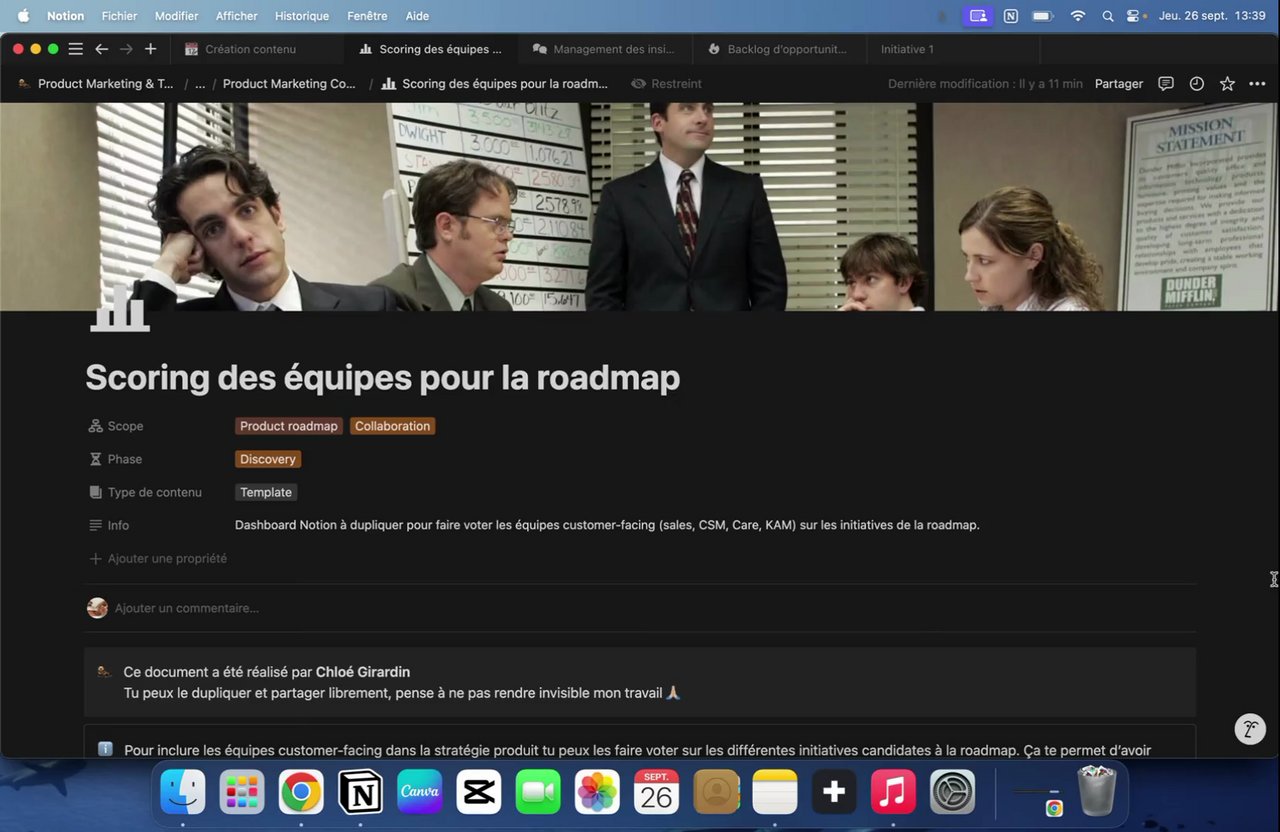Image resolution: width=1280 pixels, height=832 pixels.
Task: Switch to the Création contenu tab
Action: tap(256, 49)
